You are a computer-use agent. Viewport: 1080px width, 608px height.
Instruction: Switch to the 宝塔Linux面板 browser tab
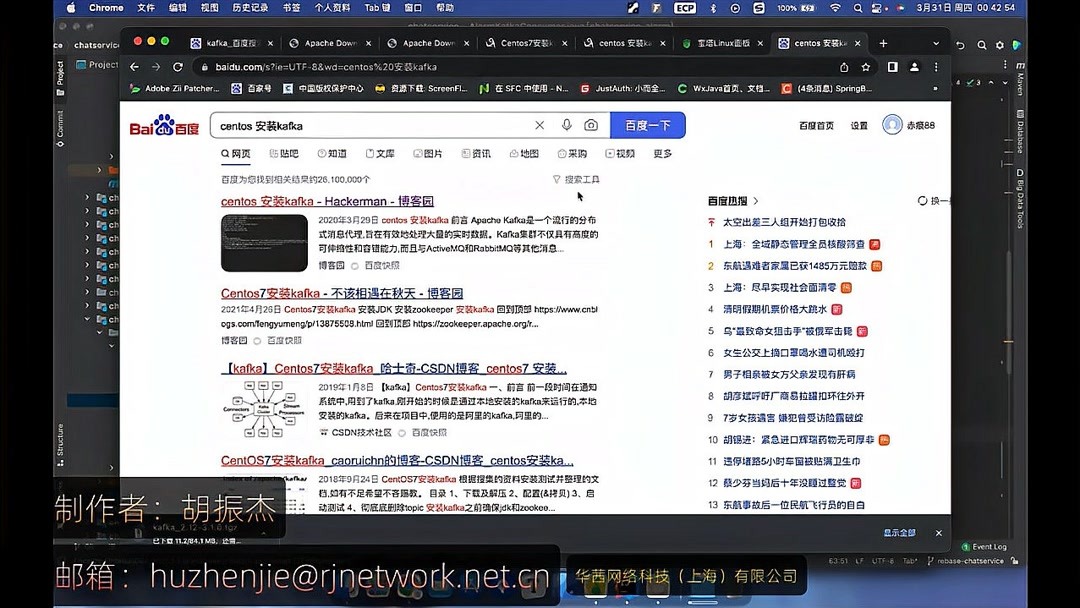pos(722,45)
